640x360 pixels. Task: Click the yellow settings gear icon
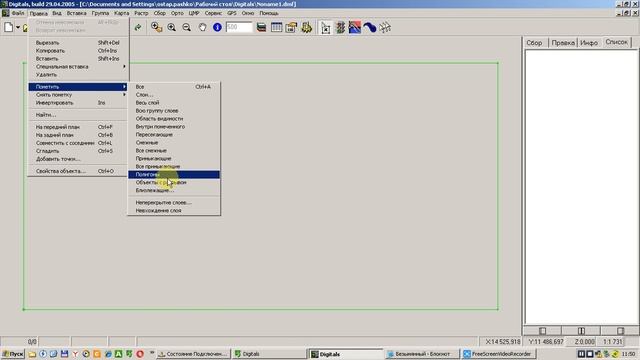click(x=306, y=27)
